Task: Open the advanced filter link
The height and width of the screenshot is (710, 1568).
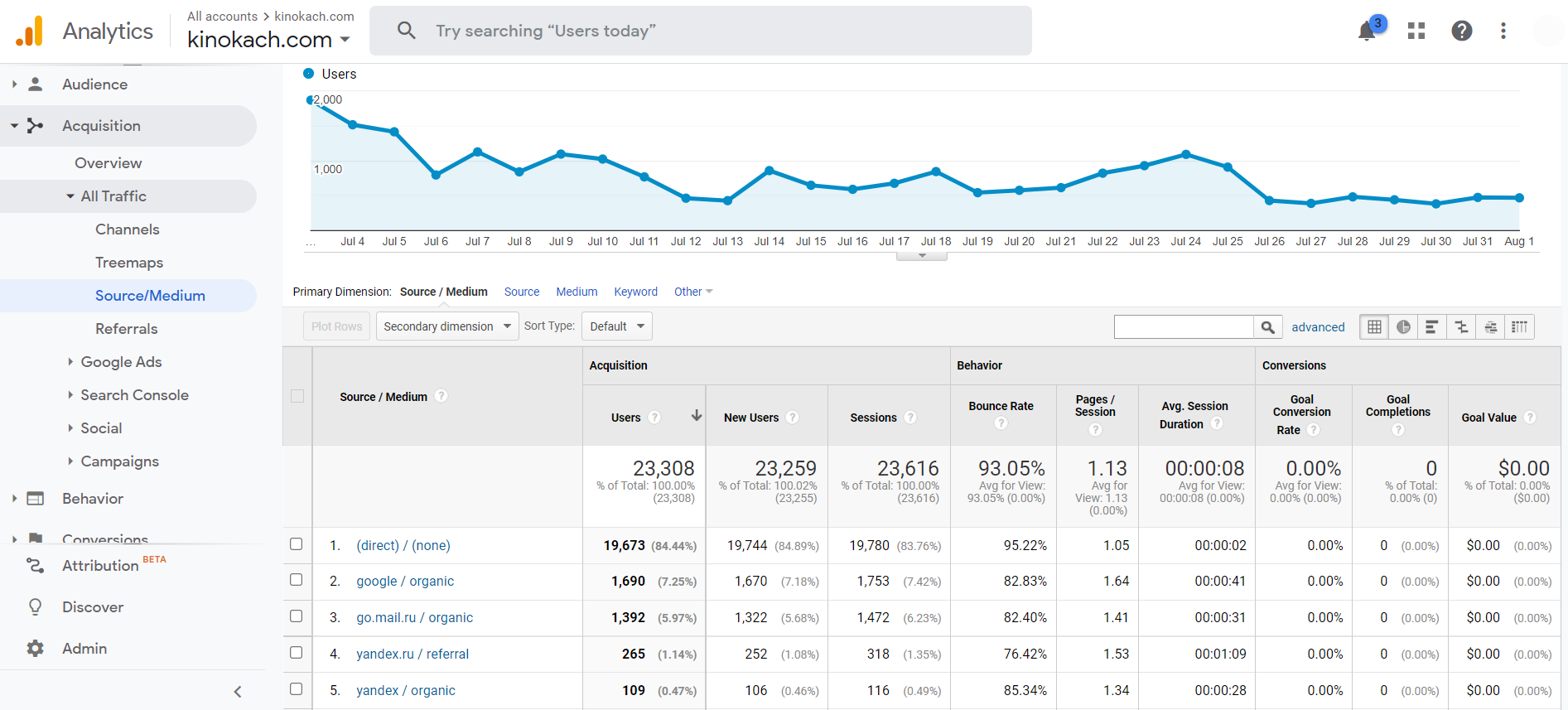Action: (1318, 327)
